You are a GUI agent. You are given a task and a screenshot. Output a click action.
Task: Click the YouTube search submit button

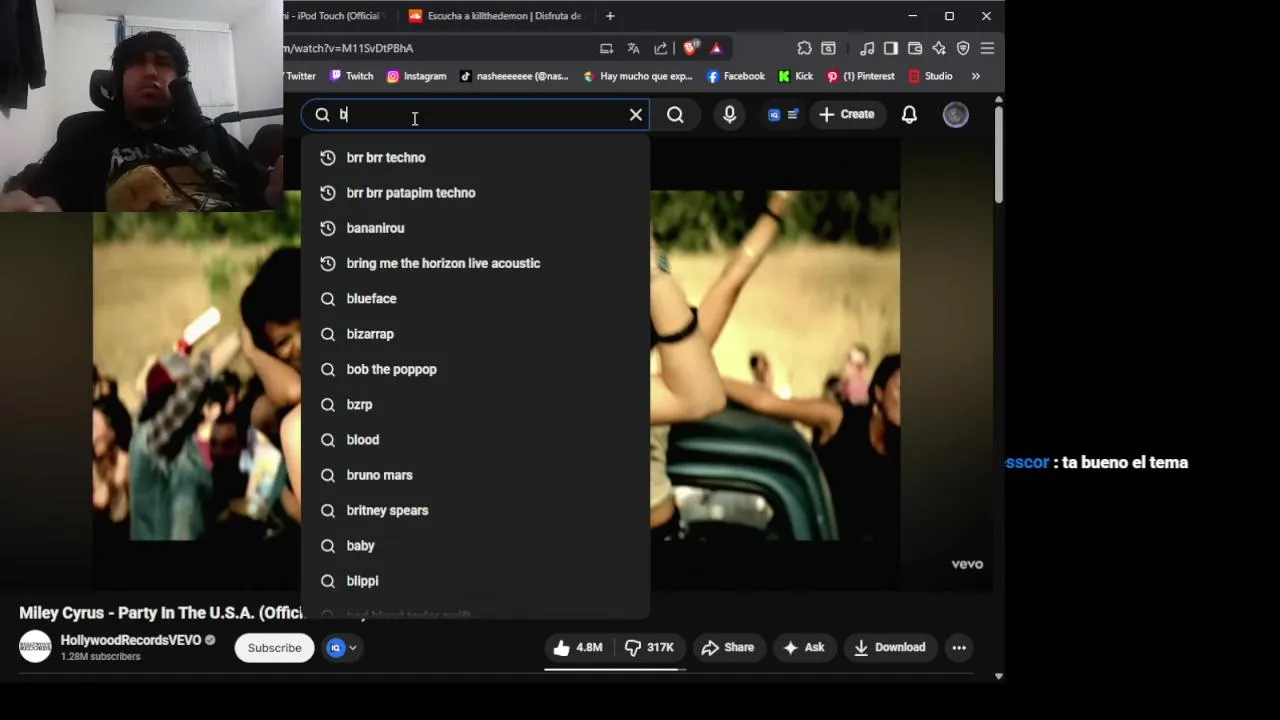(675, 115)
